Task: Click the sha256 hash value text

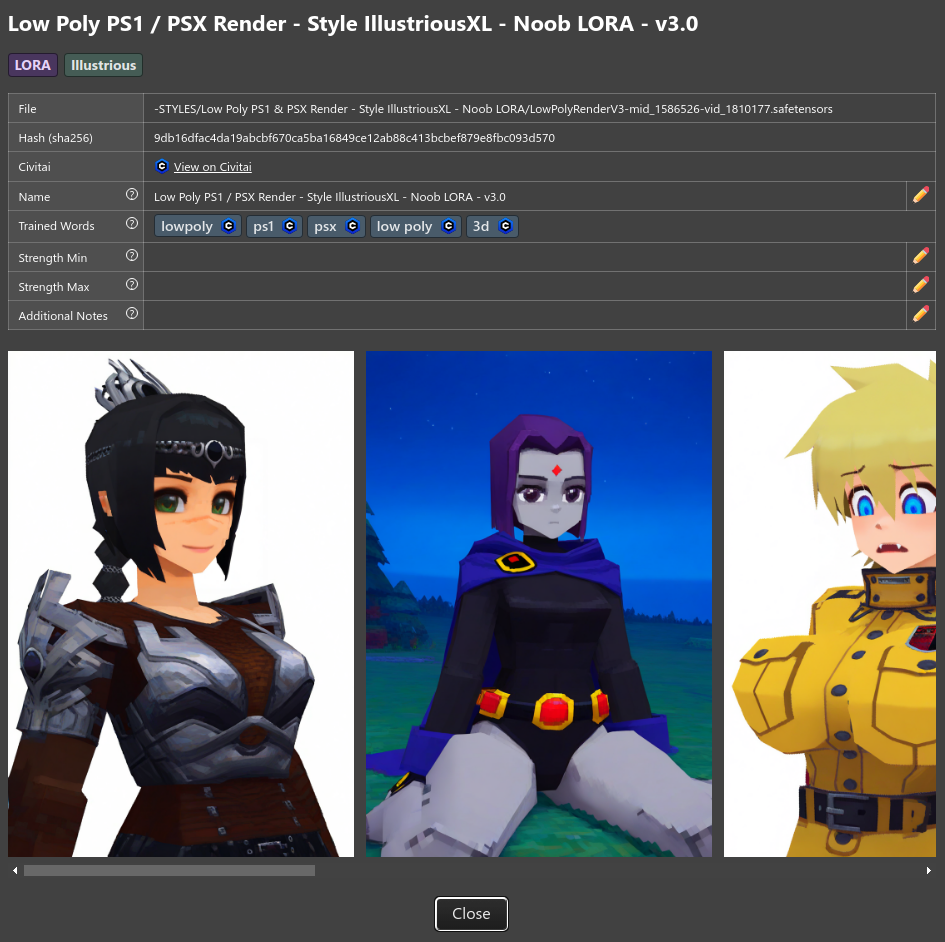Action: (354, 138)
